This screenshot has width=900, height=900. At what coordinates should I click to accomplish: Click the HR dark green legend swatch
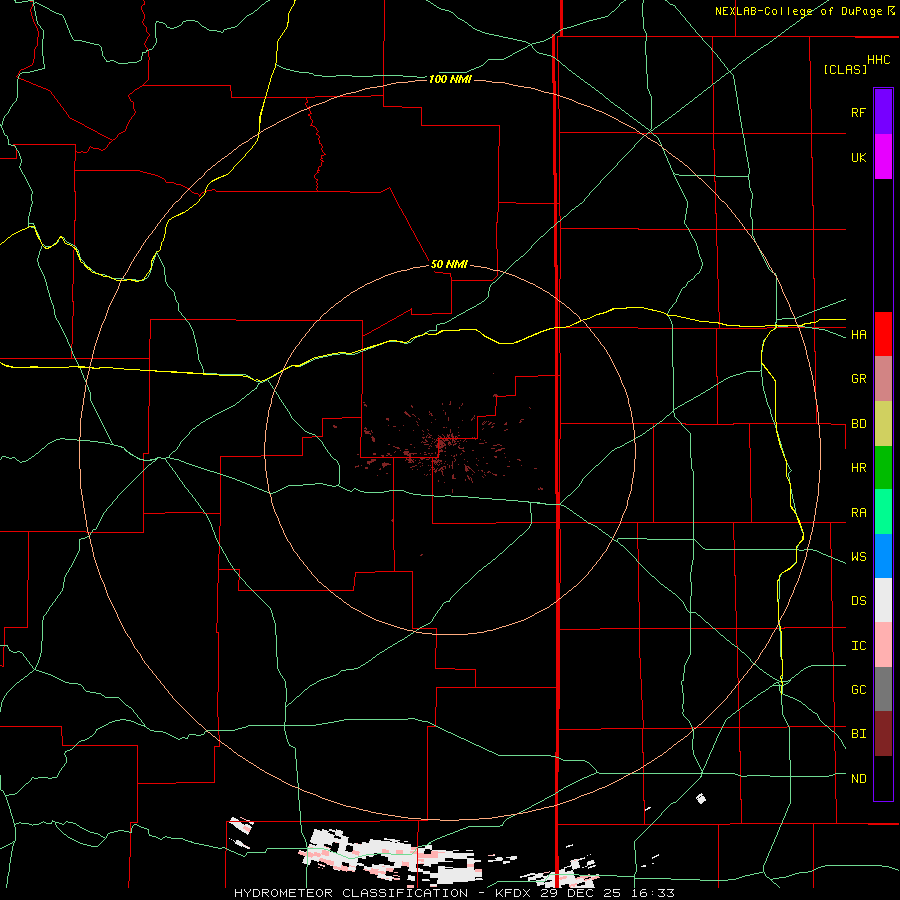pyautogui.click(x=883, y=468)
